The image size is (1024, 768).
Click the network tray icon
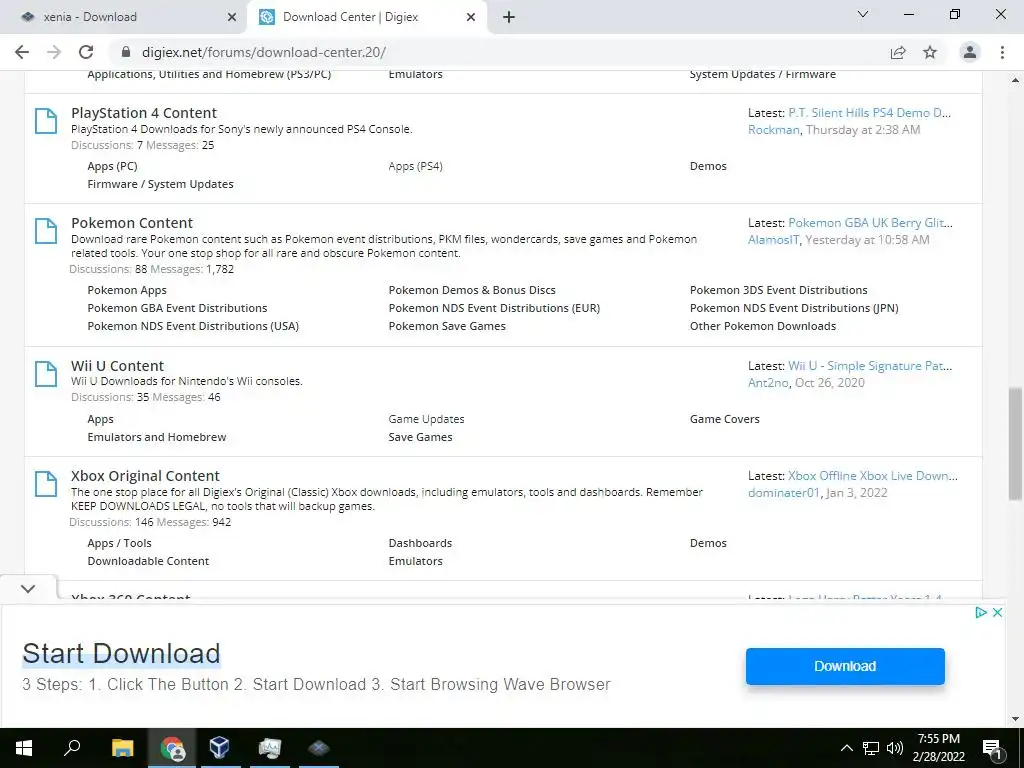click(x=871, y=748)
